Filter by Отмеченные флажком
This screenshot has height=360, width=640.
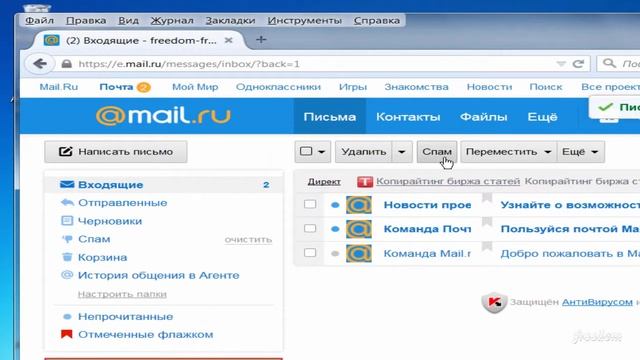click(145, 334)
